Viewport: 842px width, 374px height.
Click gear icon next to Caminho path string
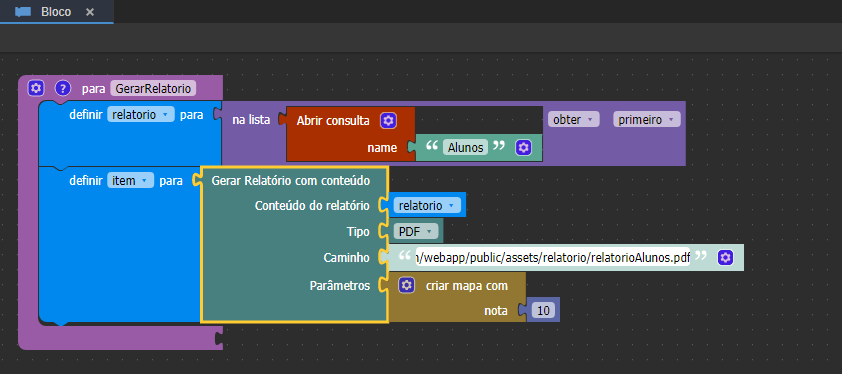(x=725, y=258)
